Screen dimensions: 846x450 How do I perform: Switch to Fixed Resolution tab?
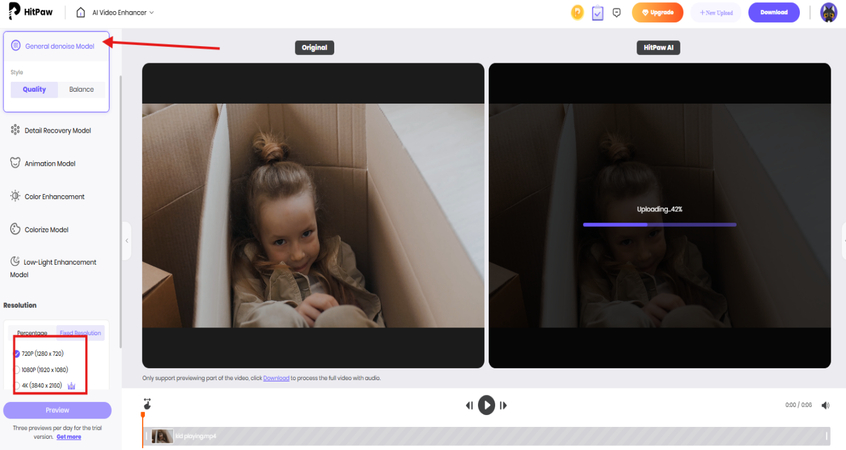[80, 333]
